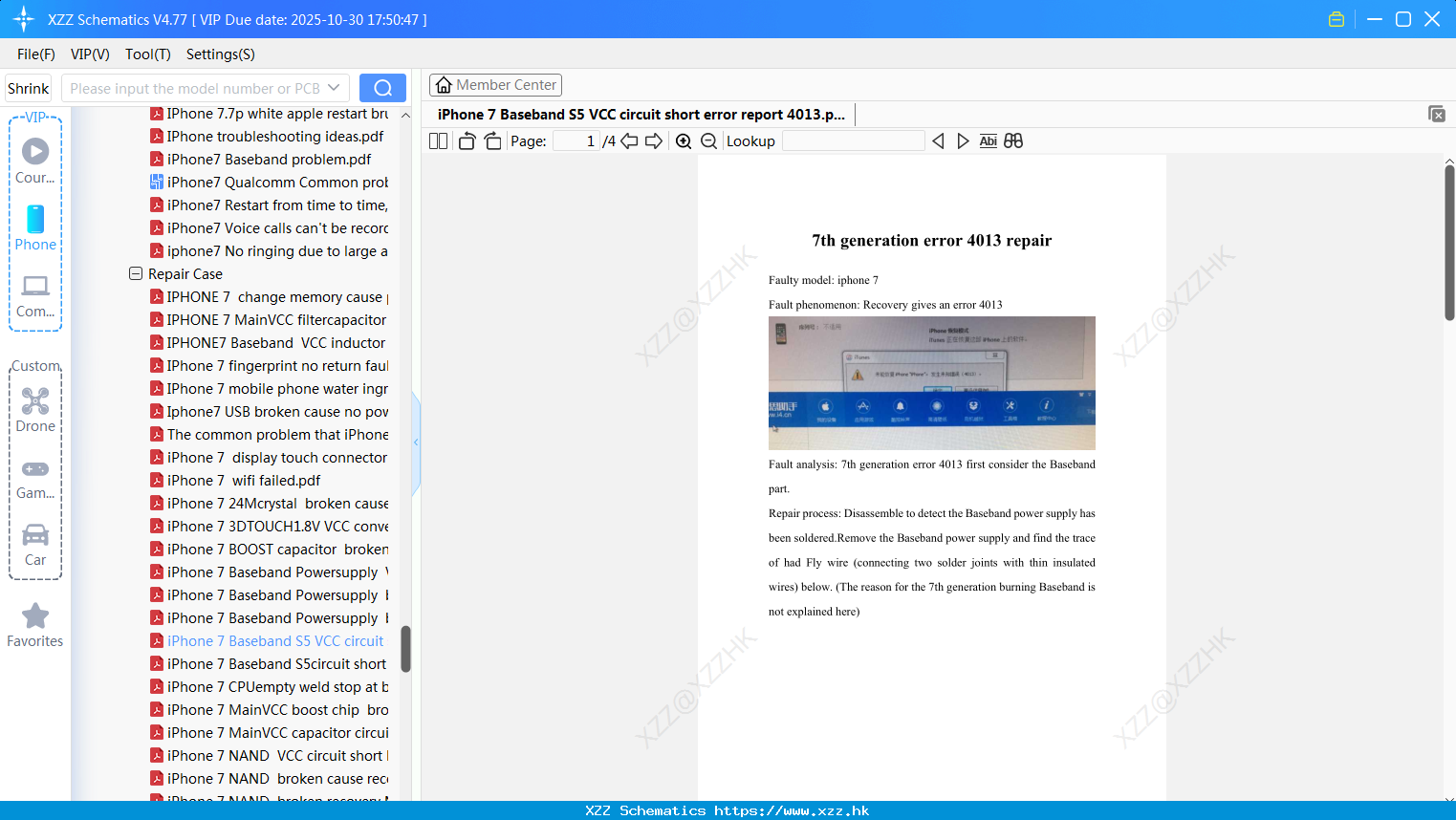Click the XZZ website link in status bar
This screenshot has width=1456, height=820.
tap(792, 810)
